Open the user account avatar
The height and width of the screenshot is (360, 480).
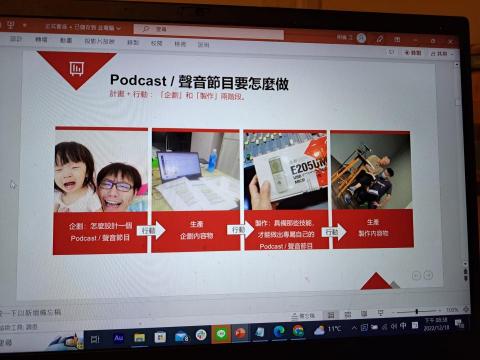coord(361,38)
